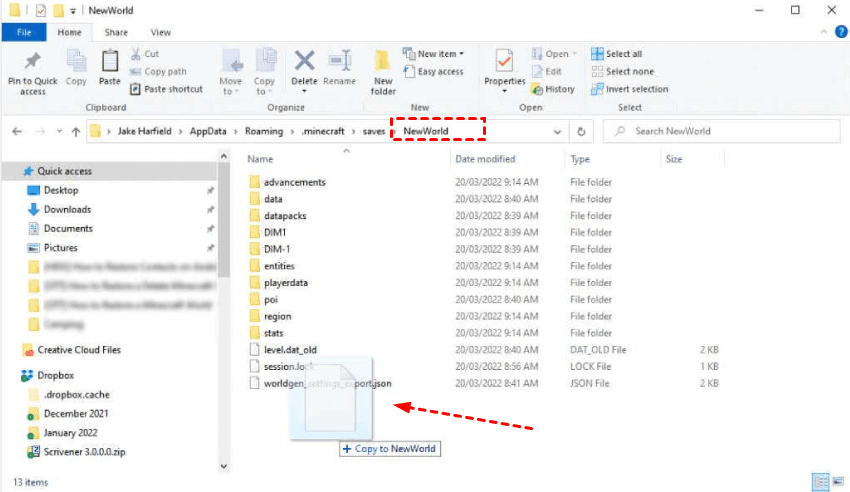Open the New item dropdown
The width and height of the screenshot is (850, 492).
[x=433, y=54]
